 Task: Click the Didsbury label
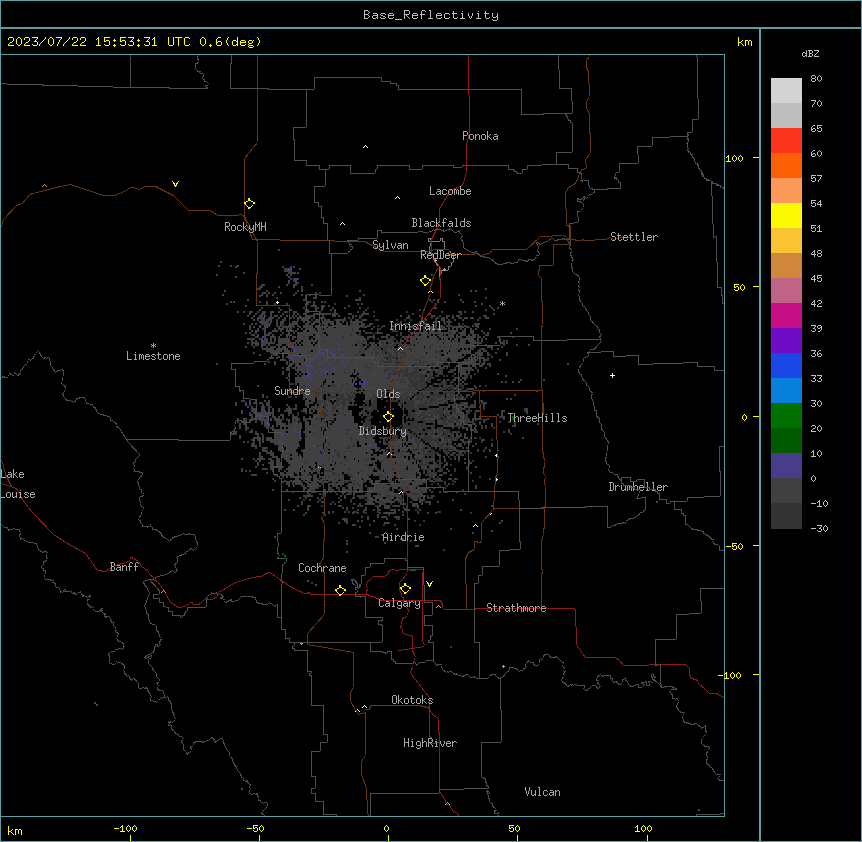click(383, 431)
